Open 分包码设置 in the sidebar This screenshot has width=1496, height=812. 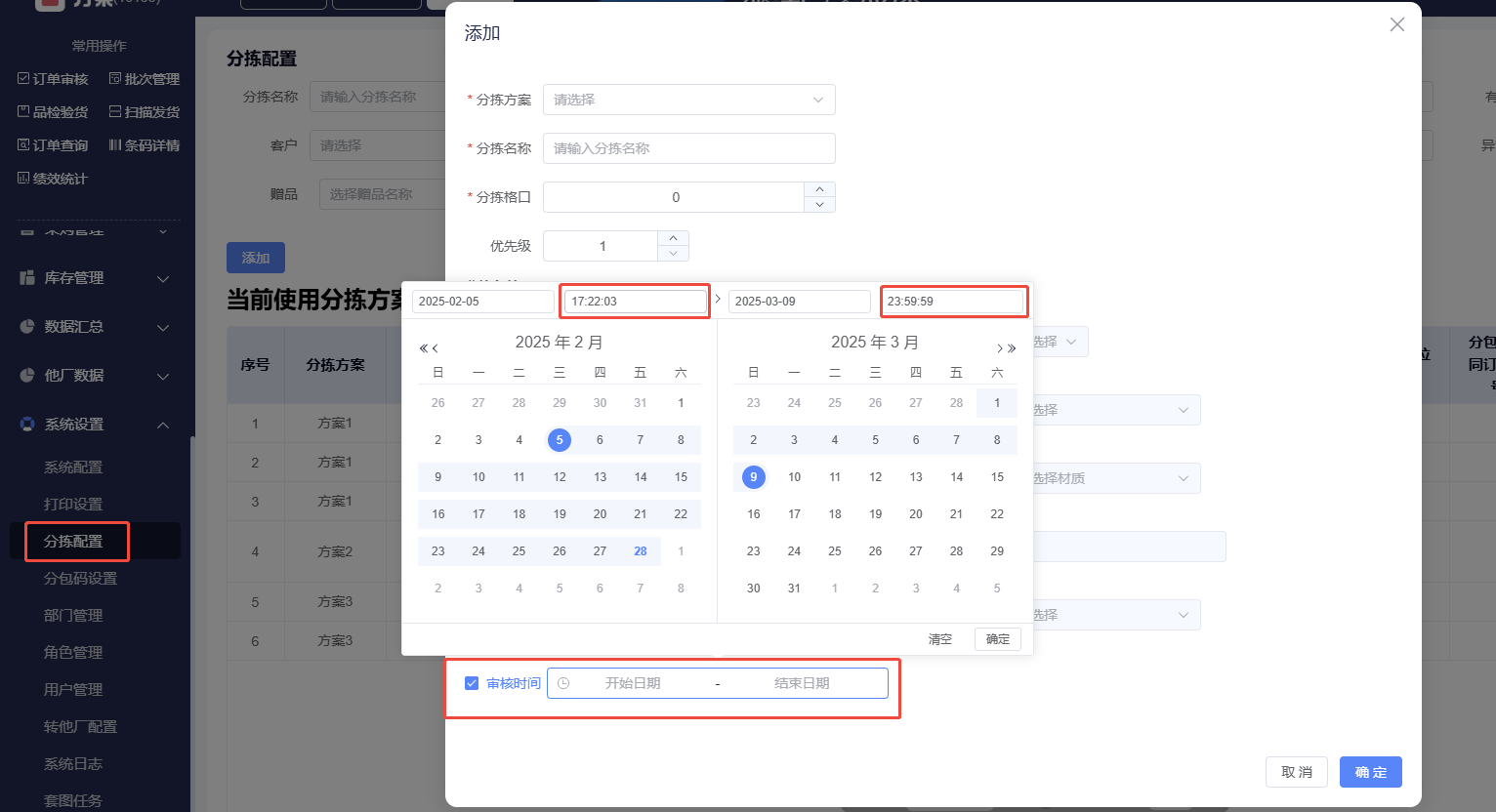80,579
